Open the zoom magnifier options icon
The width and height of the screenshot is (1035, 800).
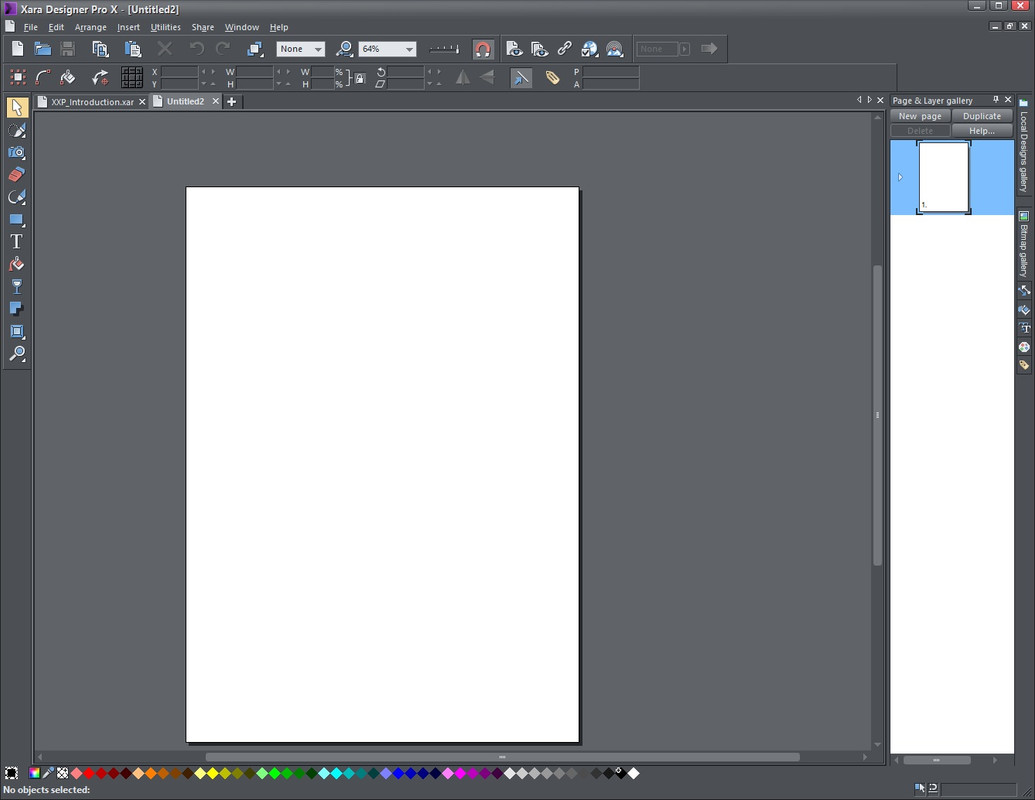pyautogui.click(x=344, y=49)
